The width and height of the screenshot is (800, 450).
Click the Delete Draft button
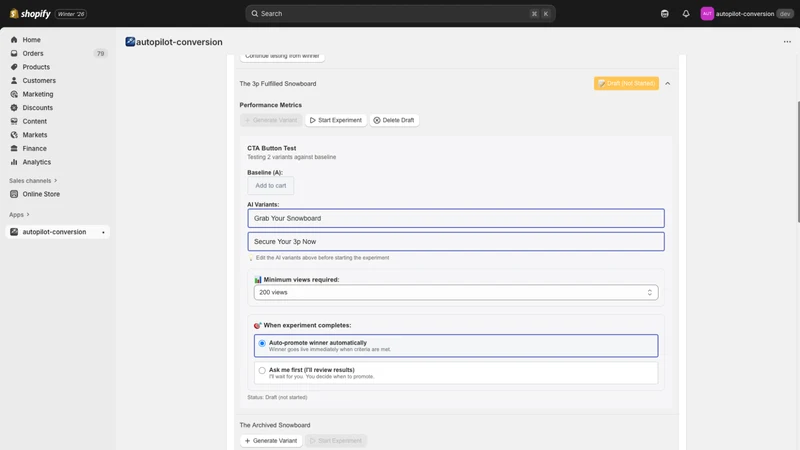(x=394, y=120)
